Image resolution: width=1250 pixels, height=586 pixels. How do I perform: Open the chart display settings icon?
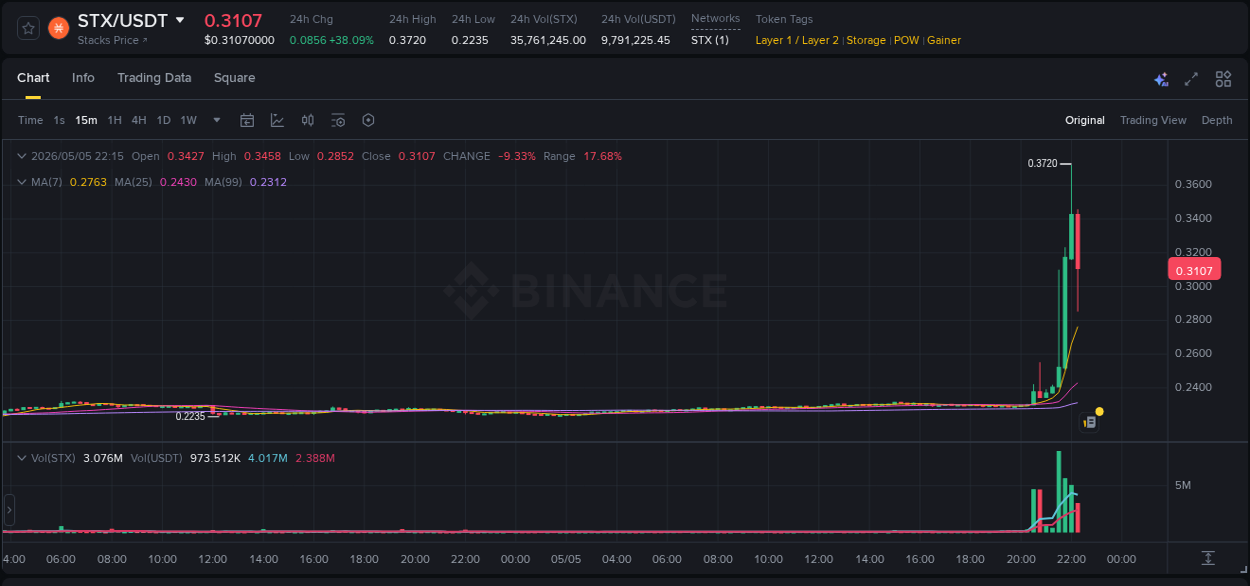pos(338,120)
